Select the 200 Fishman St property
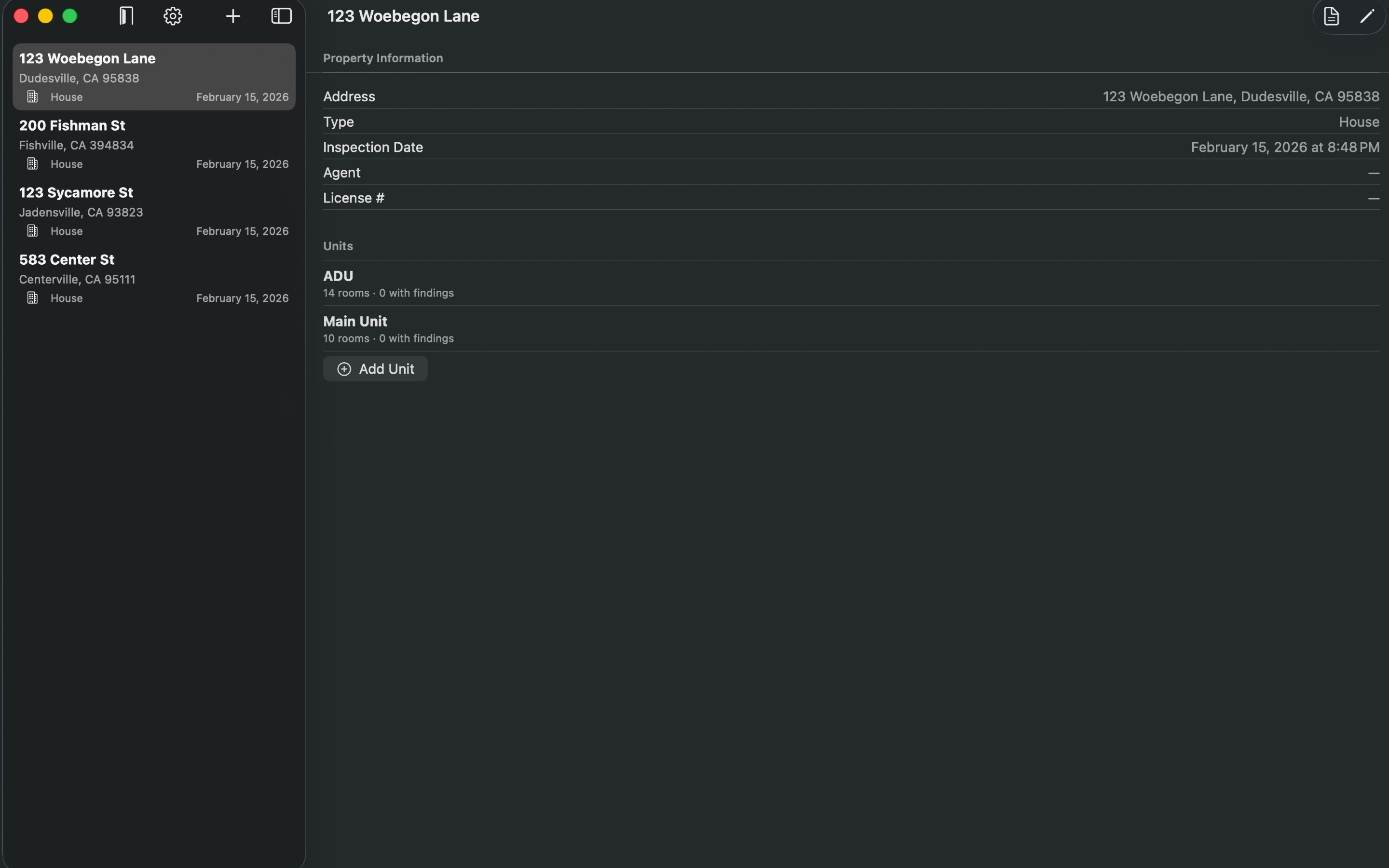 tap(154, 144)
